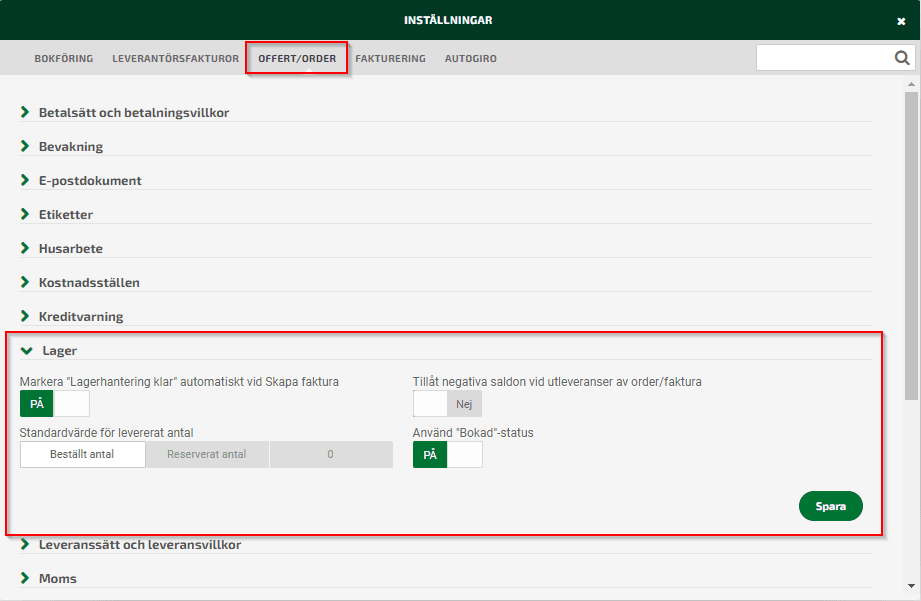Click the Lager heading text
Screen dimensions: 921x601
[x=59, y=351]
